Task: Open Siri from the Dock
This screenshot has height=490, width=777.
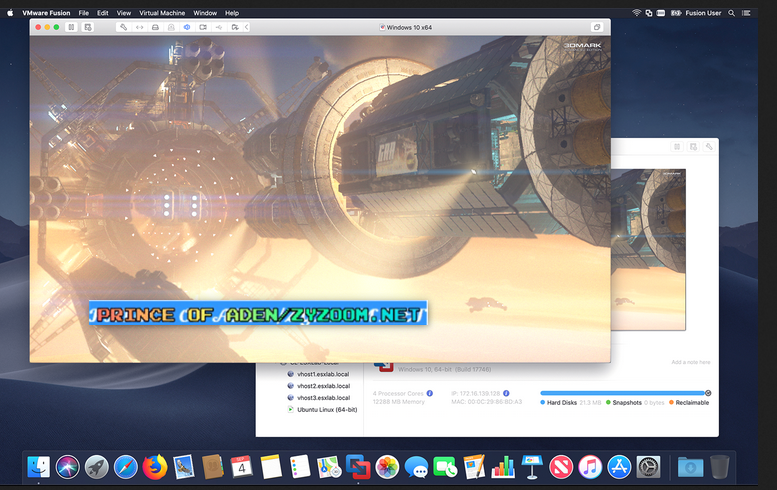Action: point(67,467)
